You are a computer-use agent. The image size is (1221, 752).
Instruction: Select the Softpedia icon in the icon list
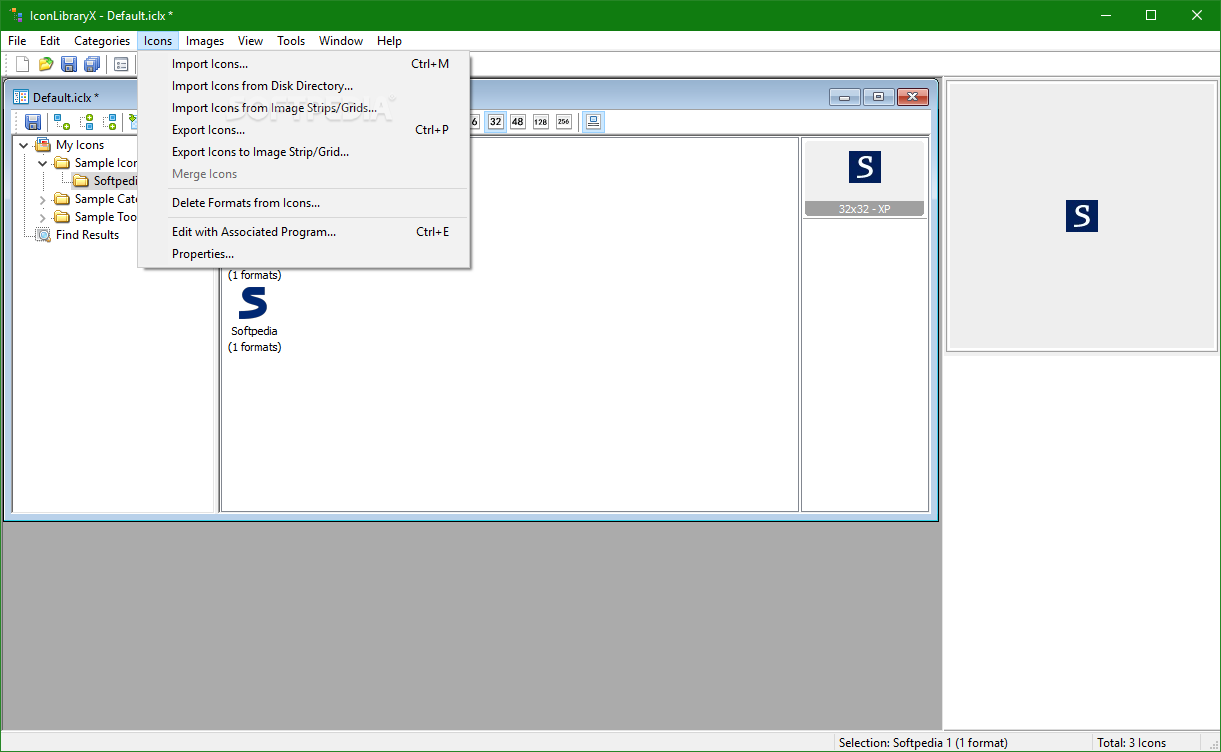click(254, 320)
